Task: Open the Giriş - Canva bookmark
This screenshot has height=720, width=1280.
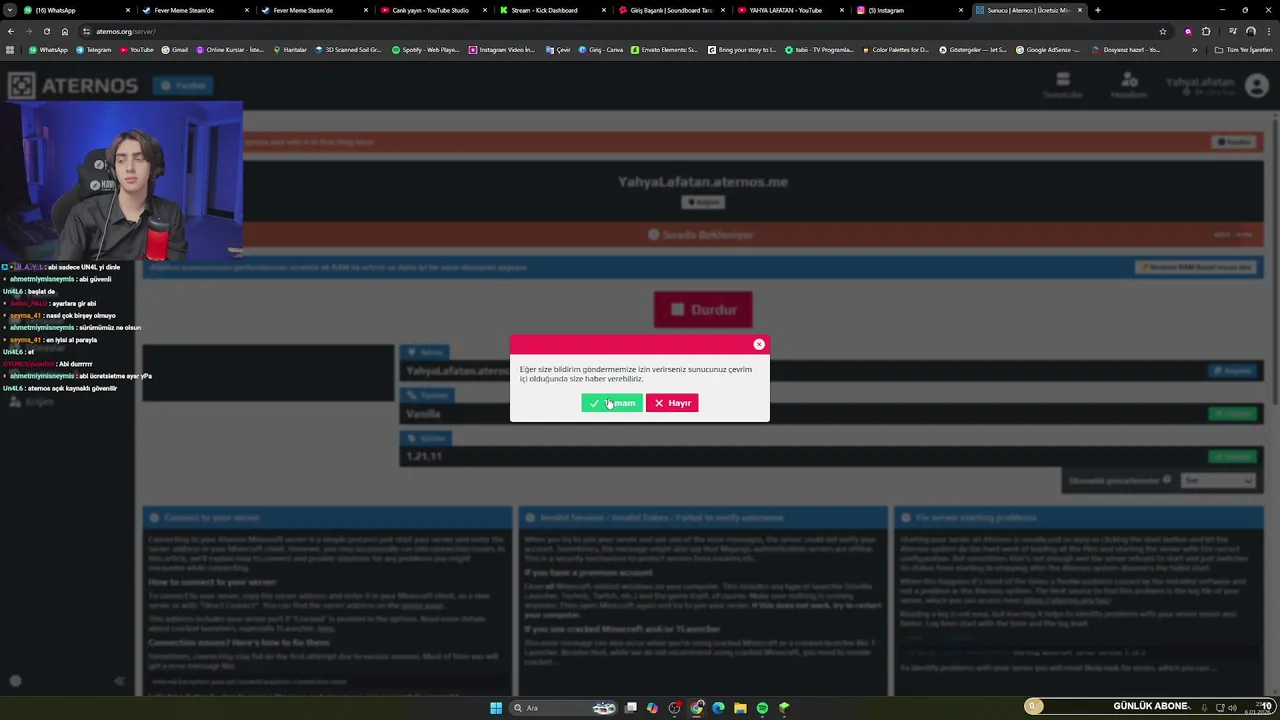Action: 601,49
